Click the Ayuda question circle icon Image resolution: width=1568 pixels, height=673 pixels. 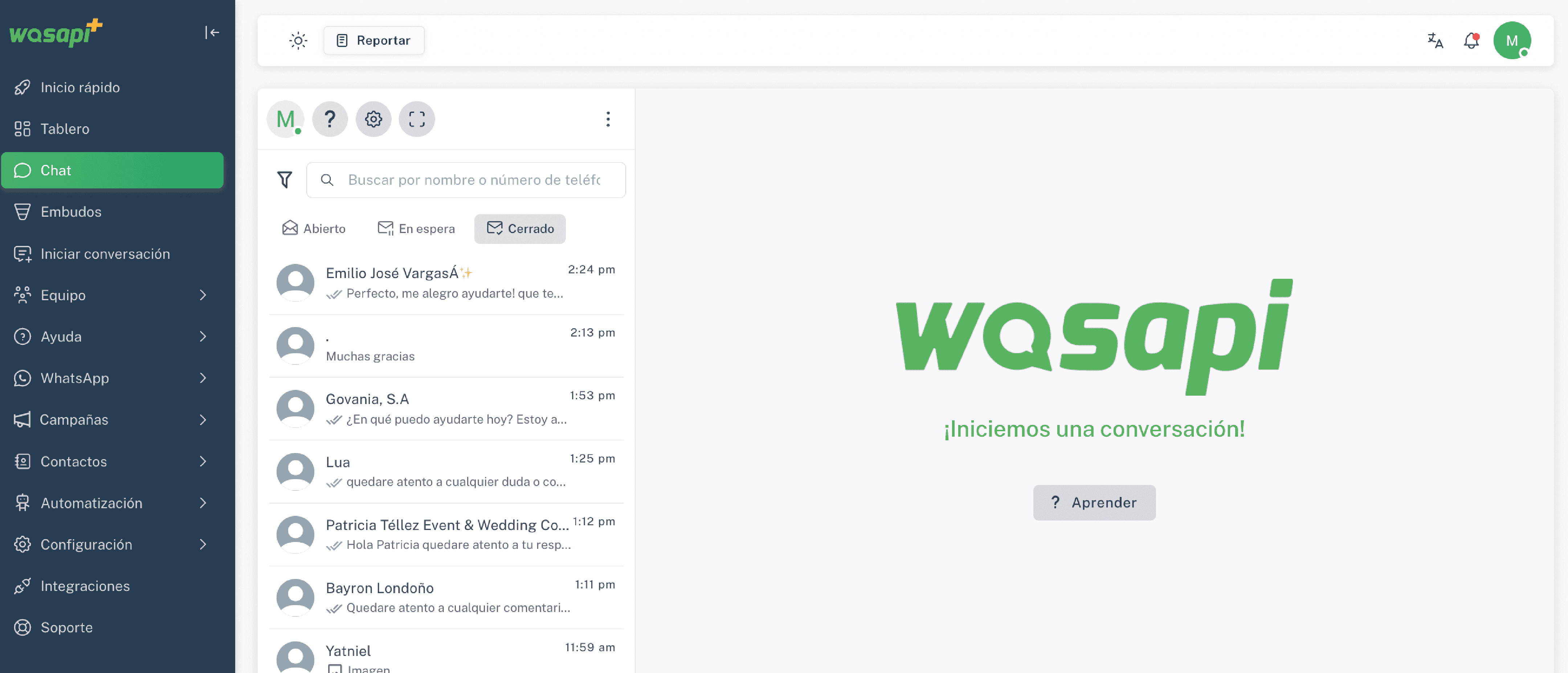(23, 336)
